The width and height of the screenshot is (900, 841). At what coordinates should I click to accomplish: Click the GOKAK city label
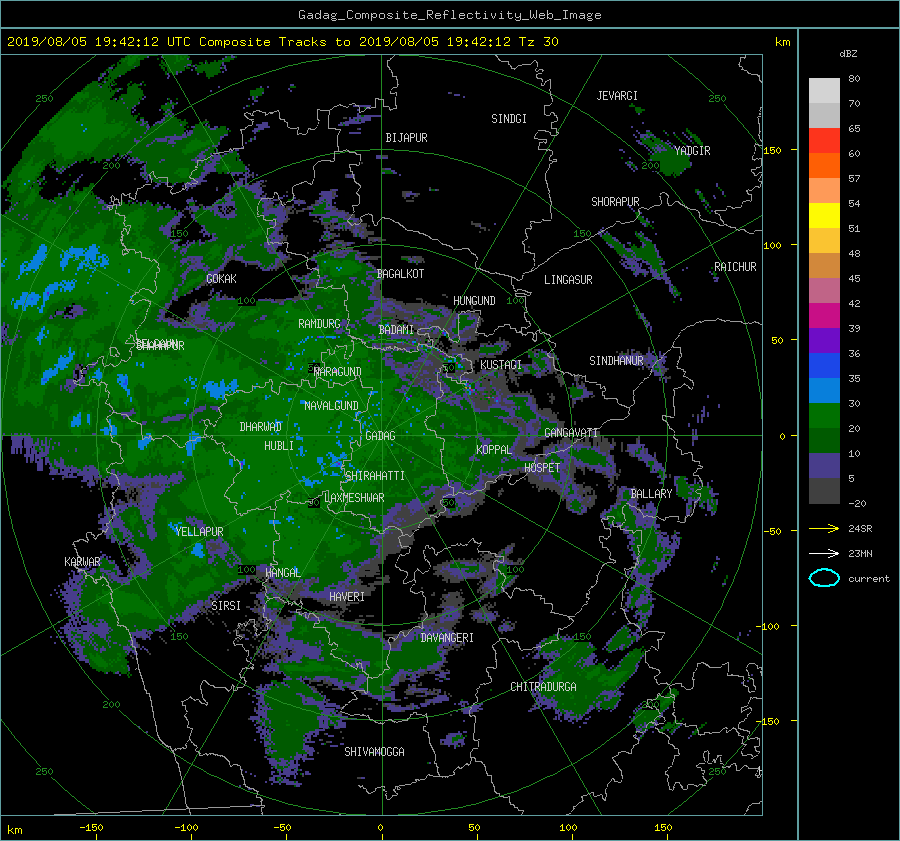tap(221, 279)
